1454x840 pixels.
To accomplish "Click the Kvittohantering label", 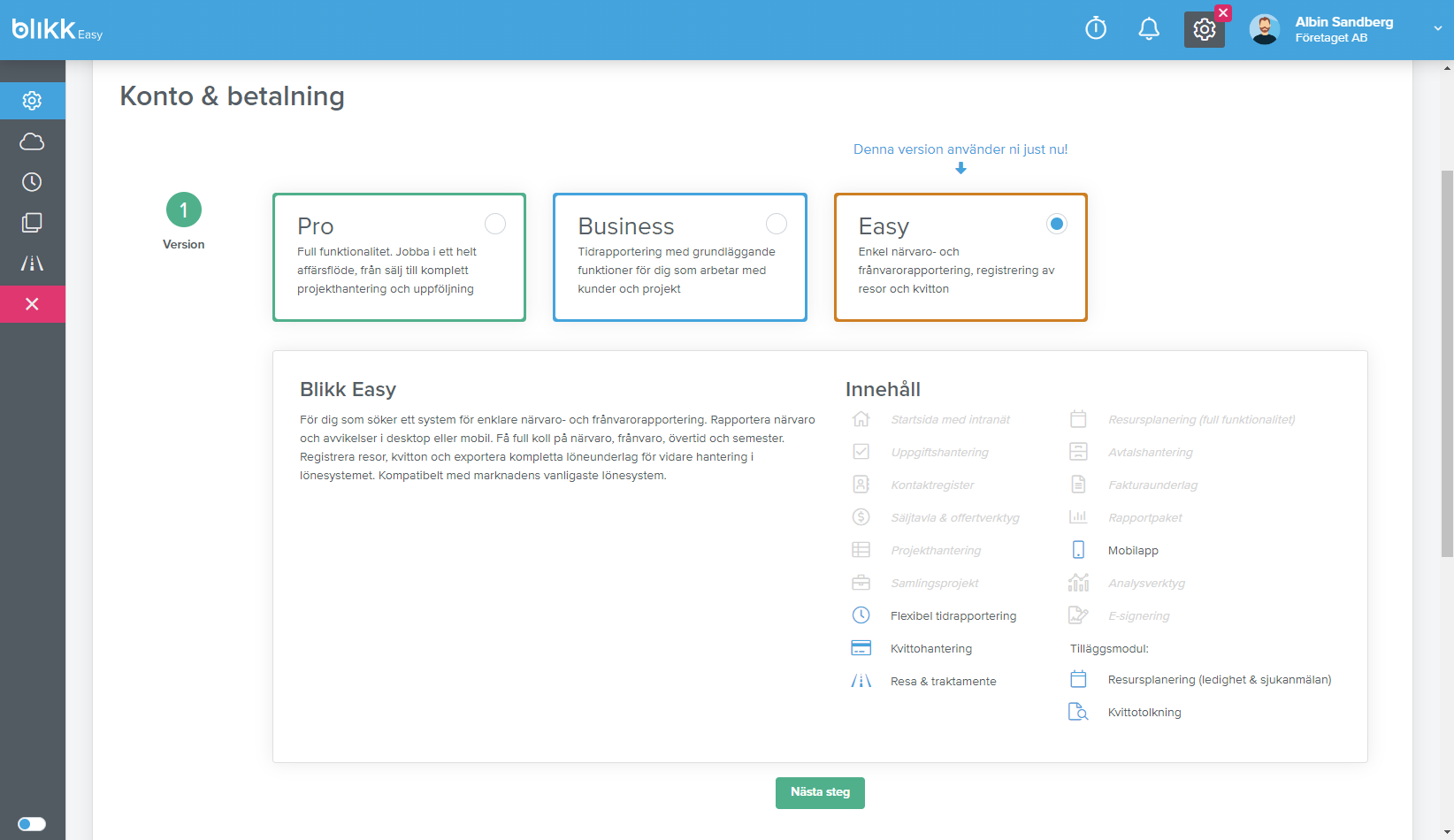I will [x=931, y=649].
